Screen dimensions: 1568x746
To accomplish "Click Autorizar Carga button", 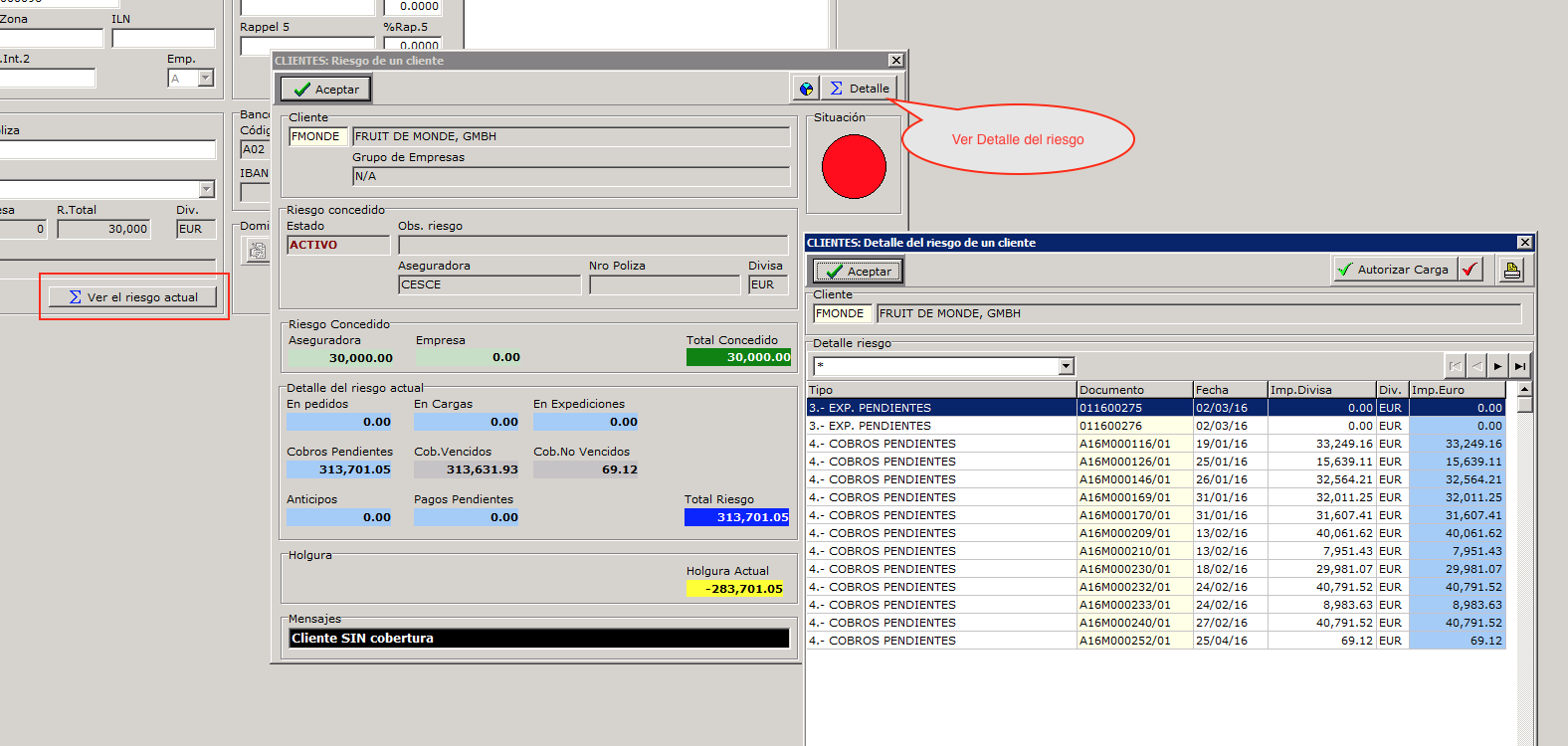I will (x=1395, y=270).
